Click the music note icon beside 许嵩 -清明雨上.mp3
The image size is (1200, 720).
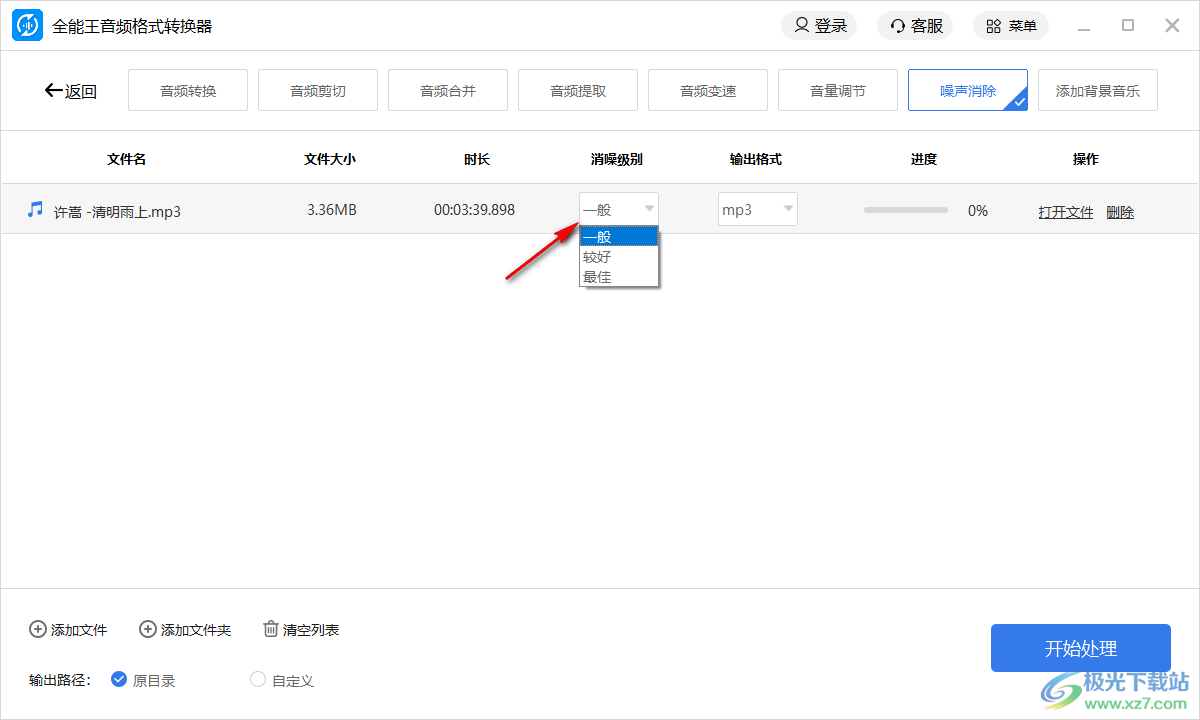point(35,209)
